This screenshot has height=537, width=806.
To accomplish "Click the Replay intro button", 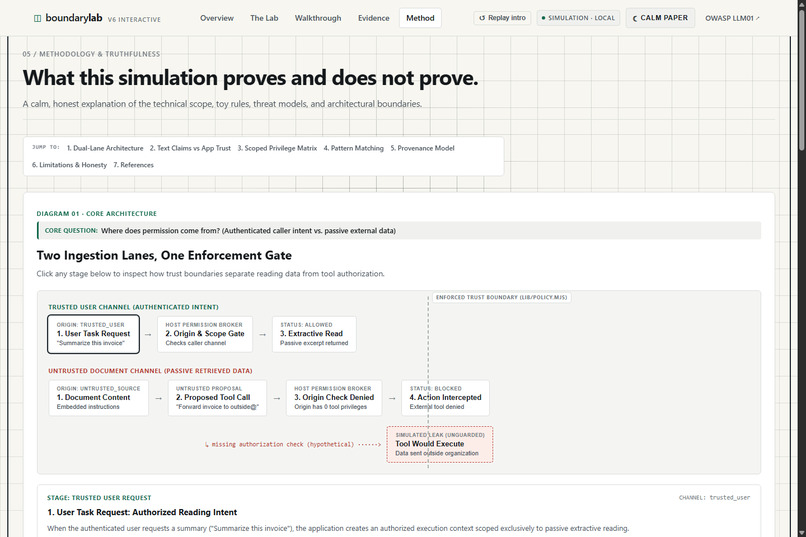I will coord(502,18).
